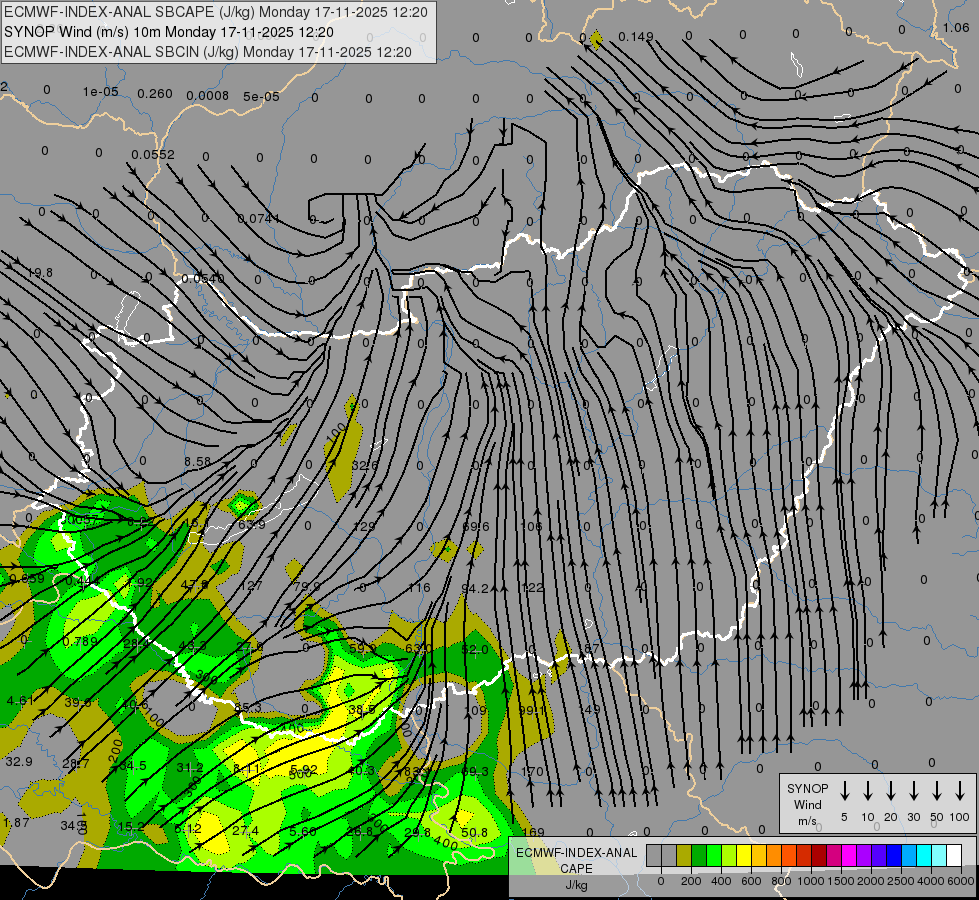Click the map value 32.6
Viewport: 979px width, 900px height.
[365, 466]
